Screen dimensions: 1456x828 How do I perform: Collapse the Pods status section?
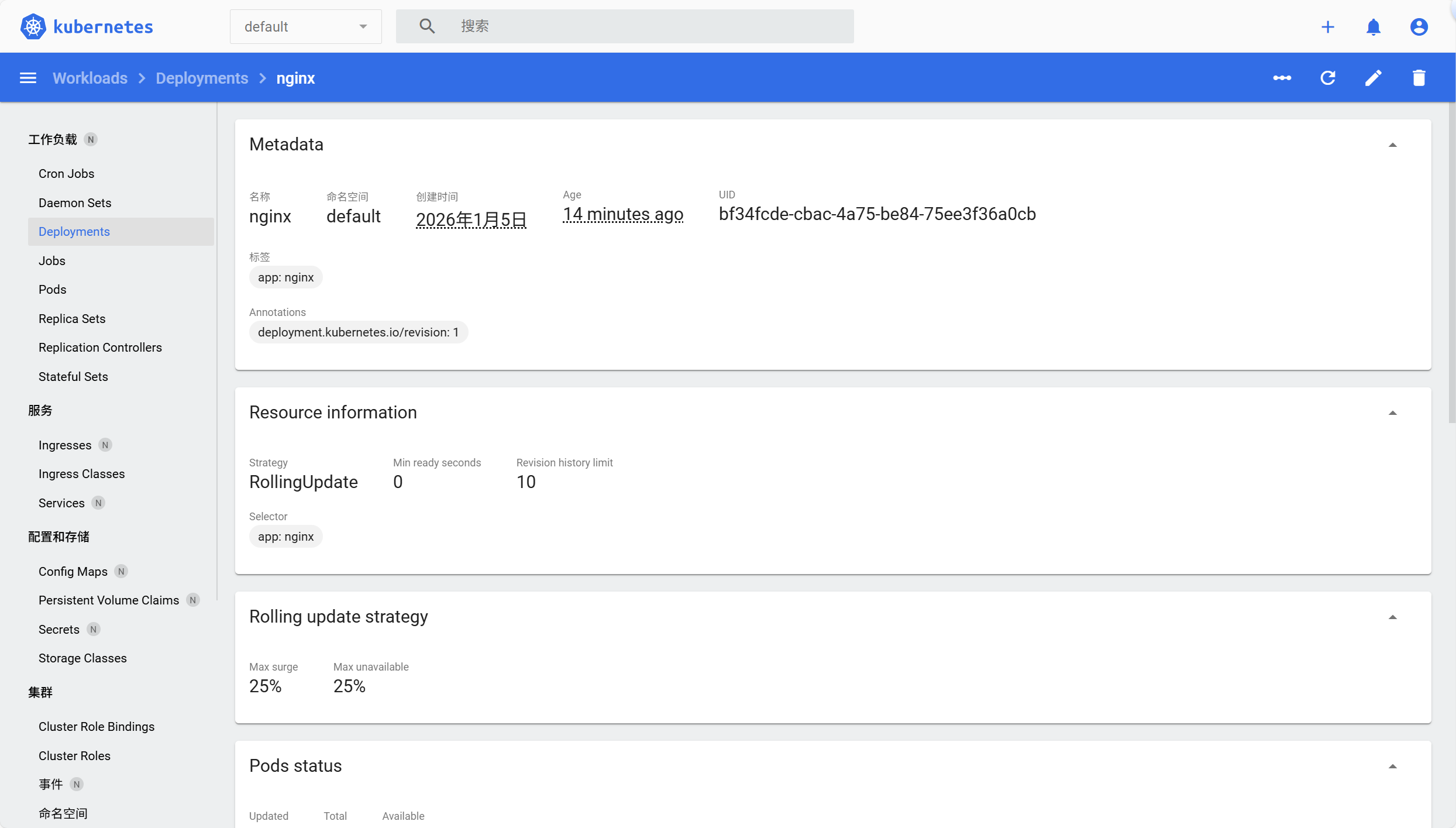pos(1392,767)
